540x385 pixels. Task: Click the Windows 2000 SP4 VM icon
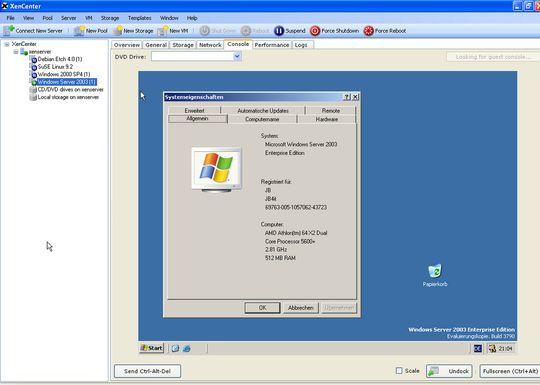point(33,74)
